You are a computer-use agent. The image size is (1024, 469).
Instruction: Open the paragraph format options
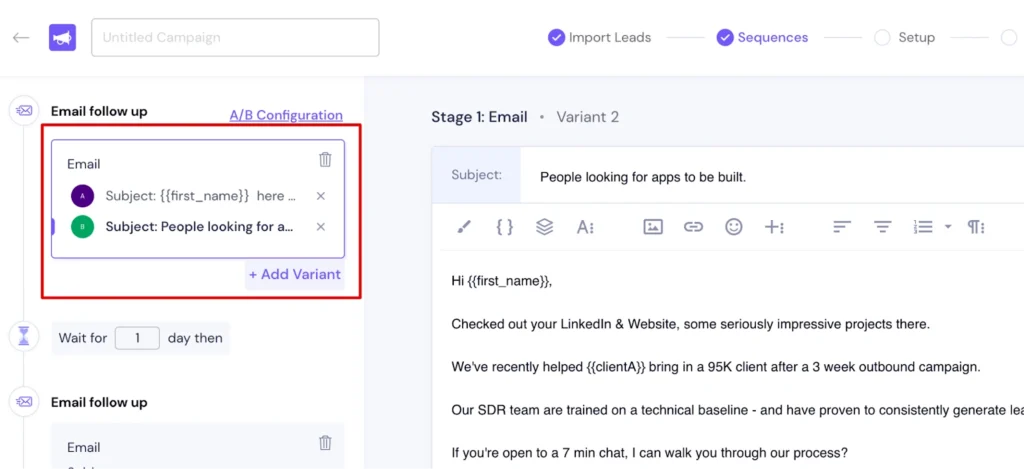[x=976, y=227]
